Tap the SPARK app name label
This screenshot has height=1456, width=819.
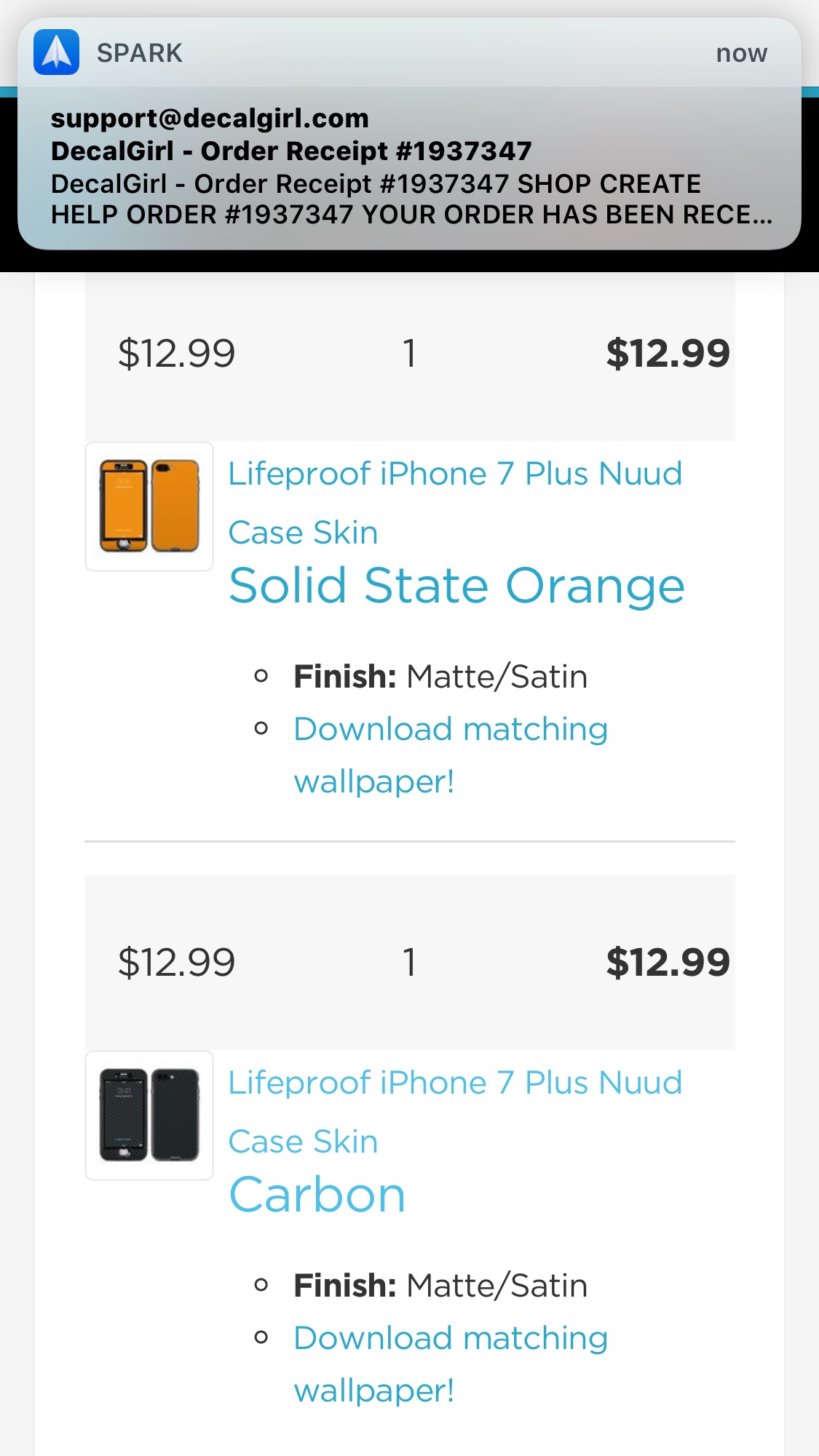pyautogui.click(x=139, y=53)
